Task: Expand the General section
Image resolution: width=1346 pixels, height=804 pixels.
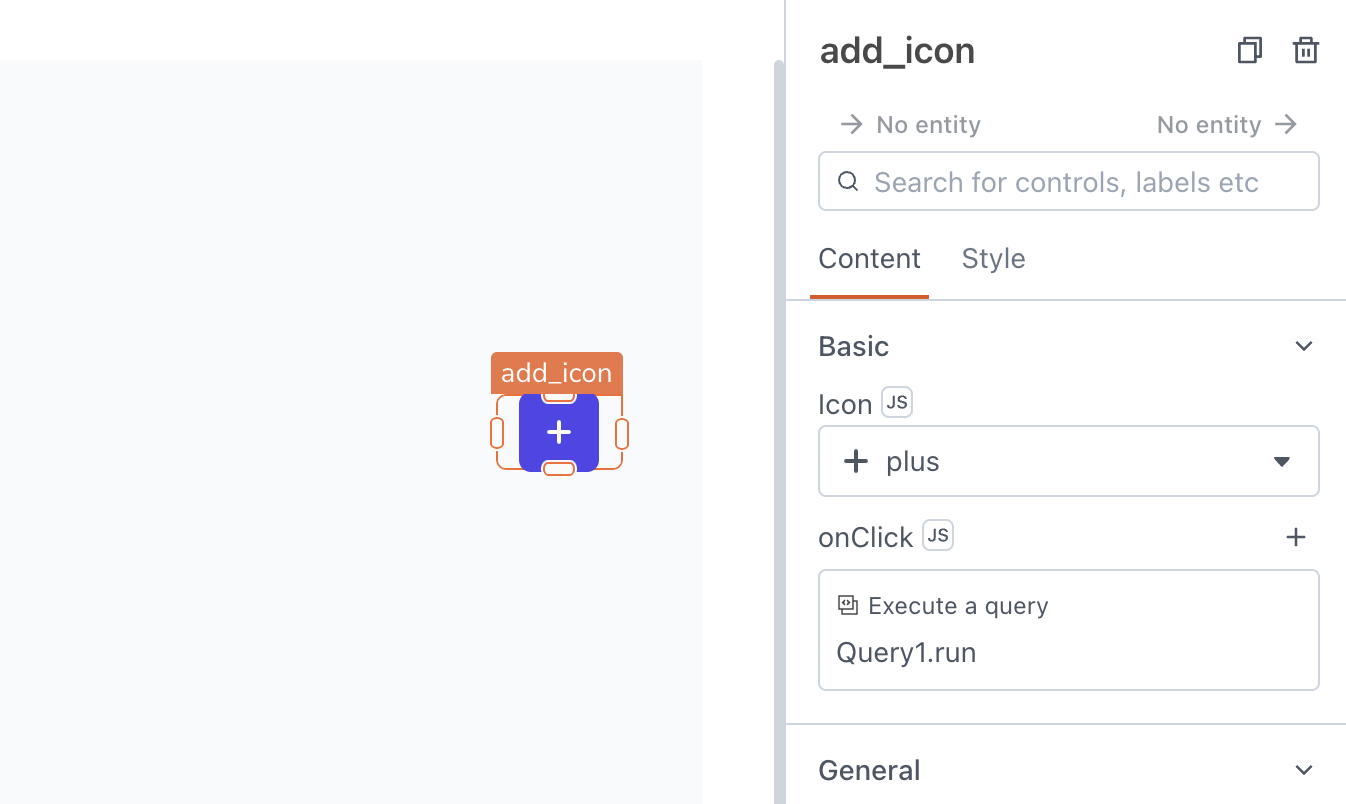Action: click(1304, 770)
